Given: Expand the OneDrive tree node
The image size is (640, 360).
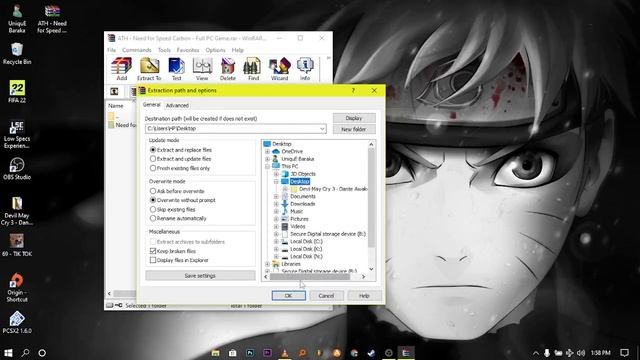Looking at the screenshot, I should 267,151.
